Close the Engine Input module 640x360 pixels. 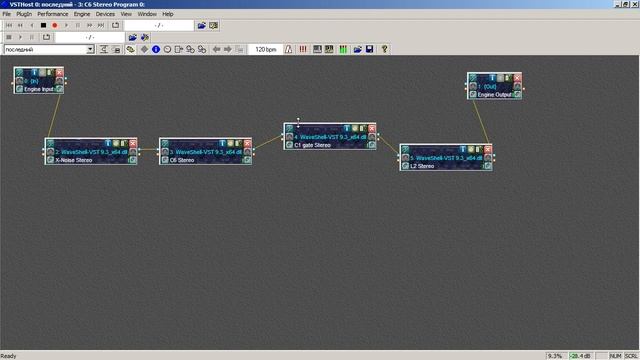(60, 73)
